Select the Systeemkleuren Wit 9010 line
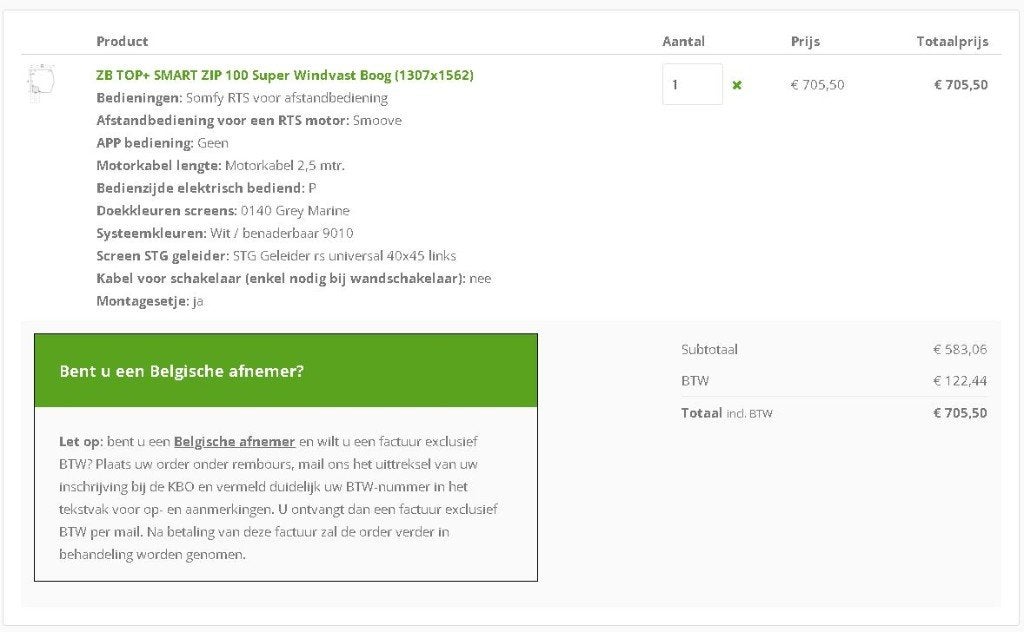Screen dimensions: 1024x632 pos(225,233)
